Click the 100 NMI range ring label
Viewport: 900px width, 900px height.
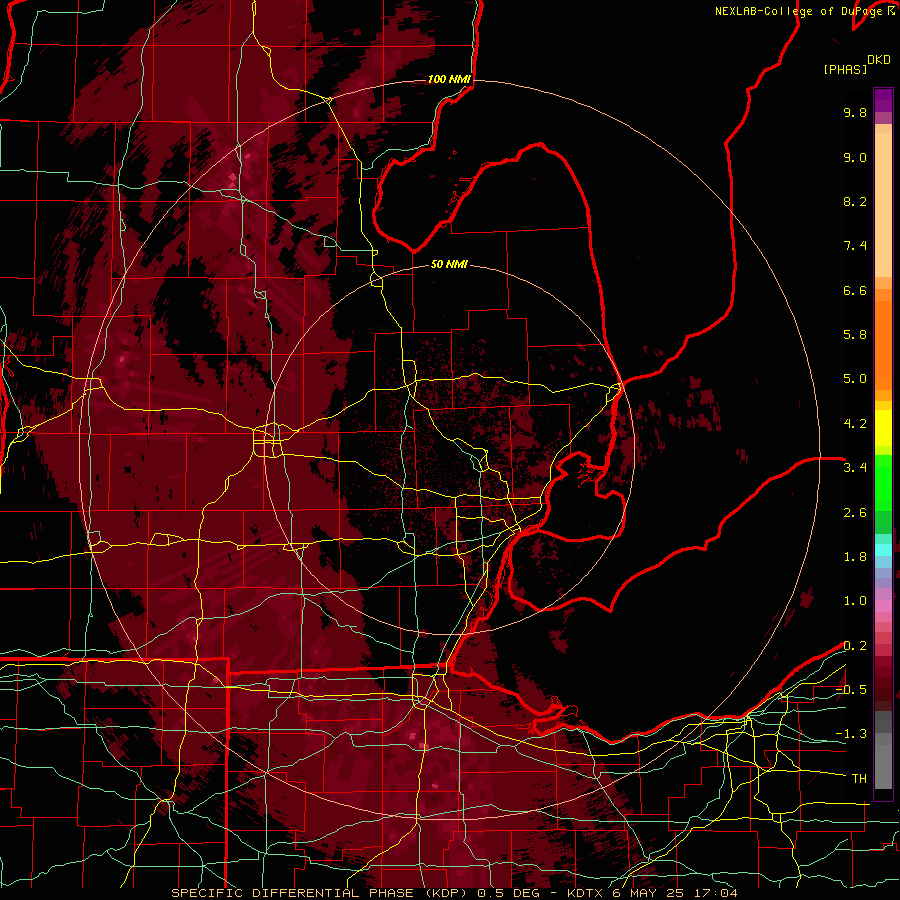[449, 79]
